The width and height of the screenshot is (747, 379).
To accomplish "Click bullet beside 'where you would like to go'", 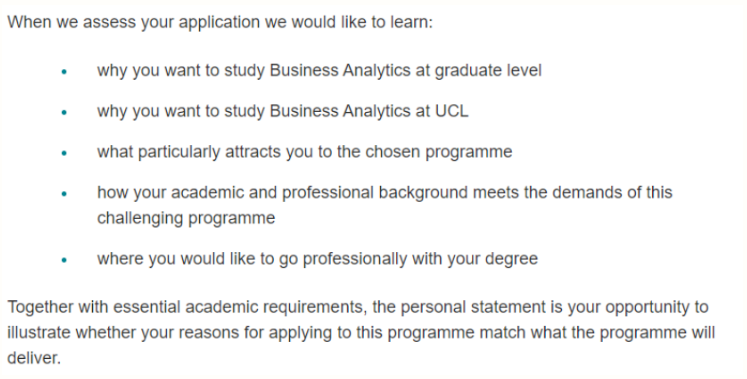I will 64,260.
